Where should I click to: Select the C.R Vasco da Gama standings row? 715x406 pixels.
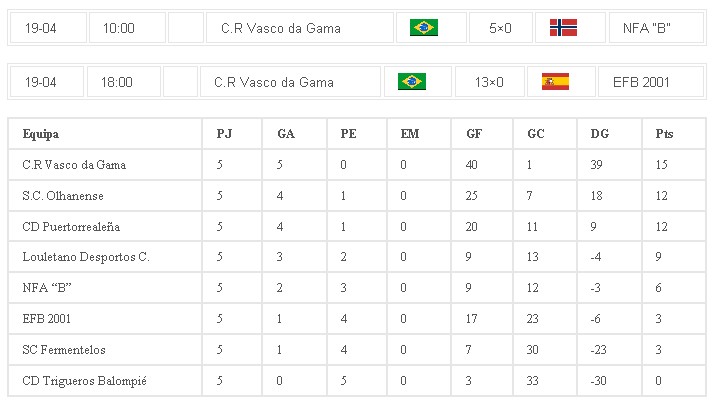click(74, 164)
